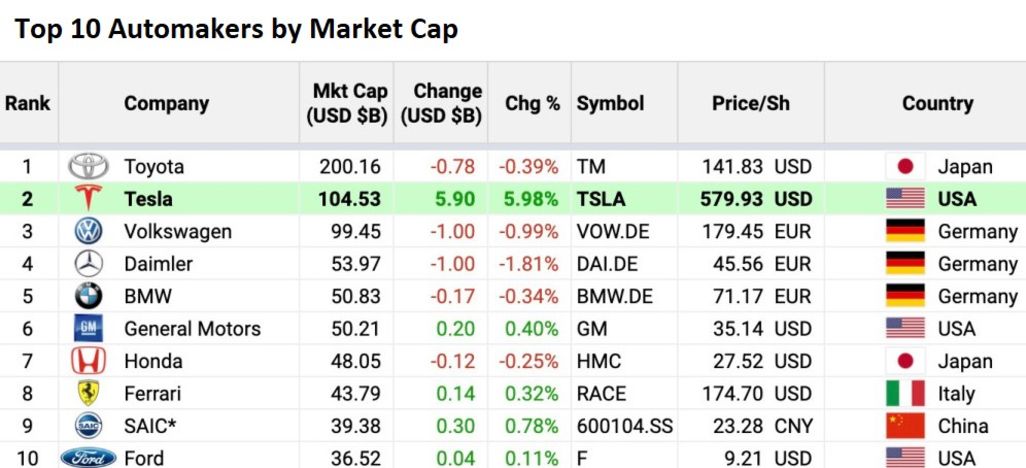Click the red Tesla logo
Screen dimensions: 1026x468
88,198
